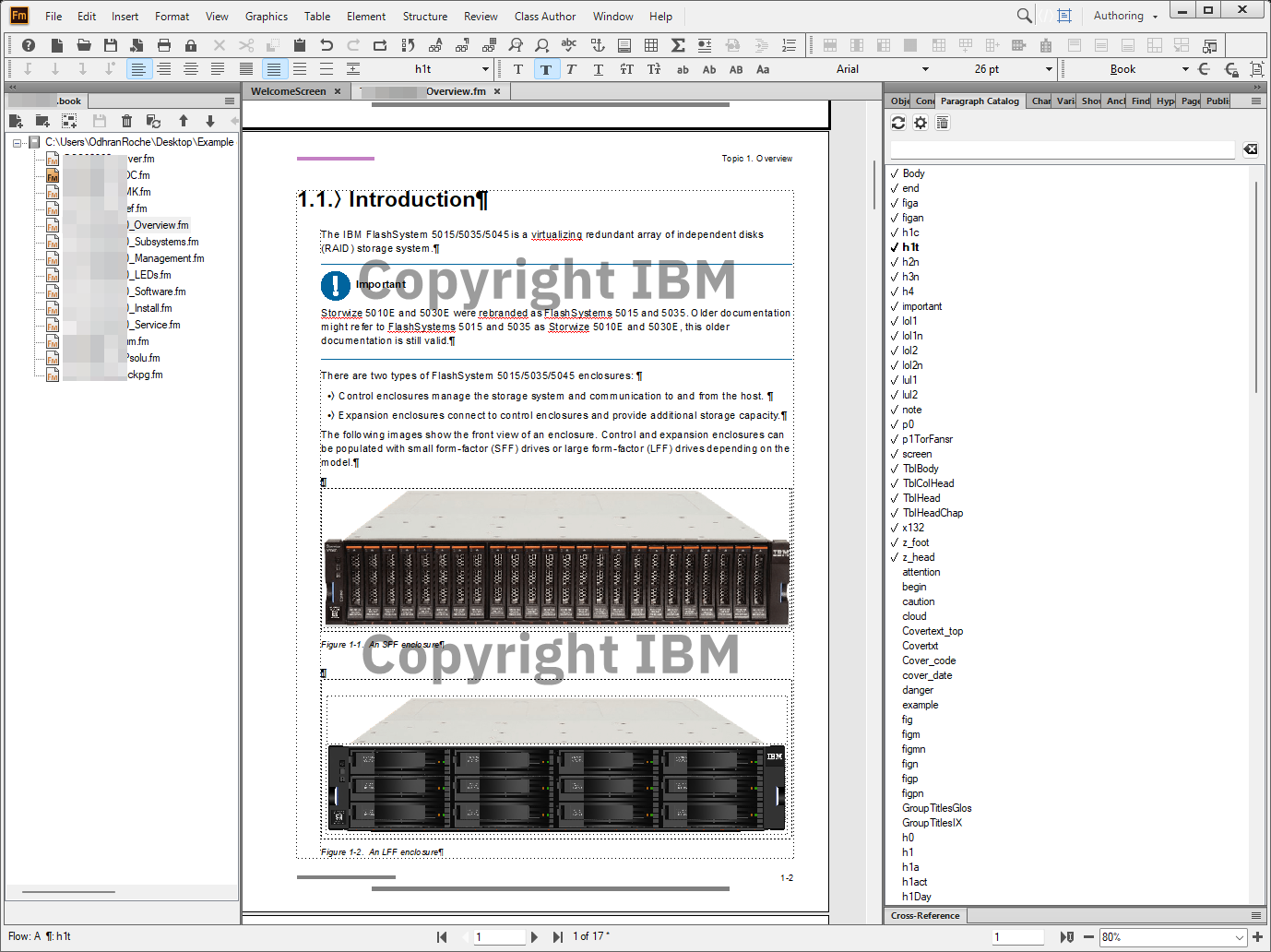Image resolution: width=1271 pixels, height=952 pixels.
Task: Click the search magnifier in the title bar
Action: (1024, 16)
